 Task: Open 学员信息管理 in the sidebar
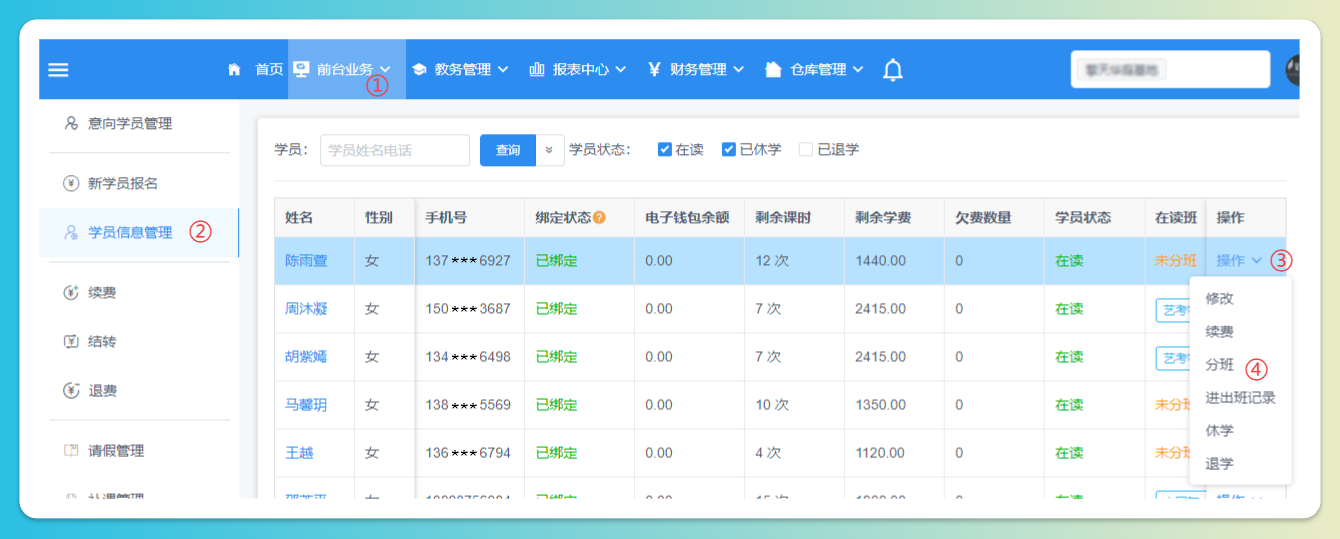tap(130, 232)
